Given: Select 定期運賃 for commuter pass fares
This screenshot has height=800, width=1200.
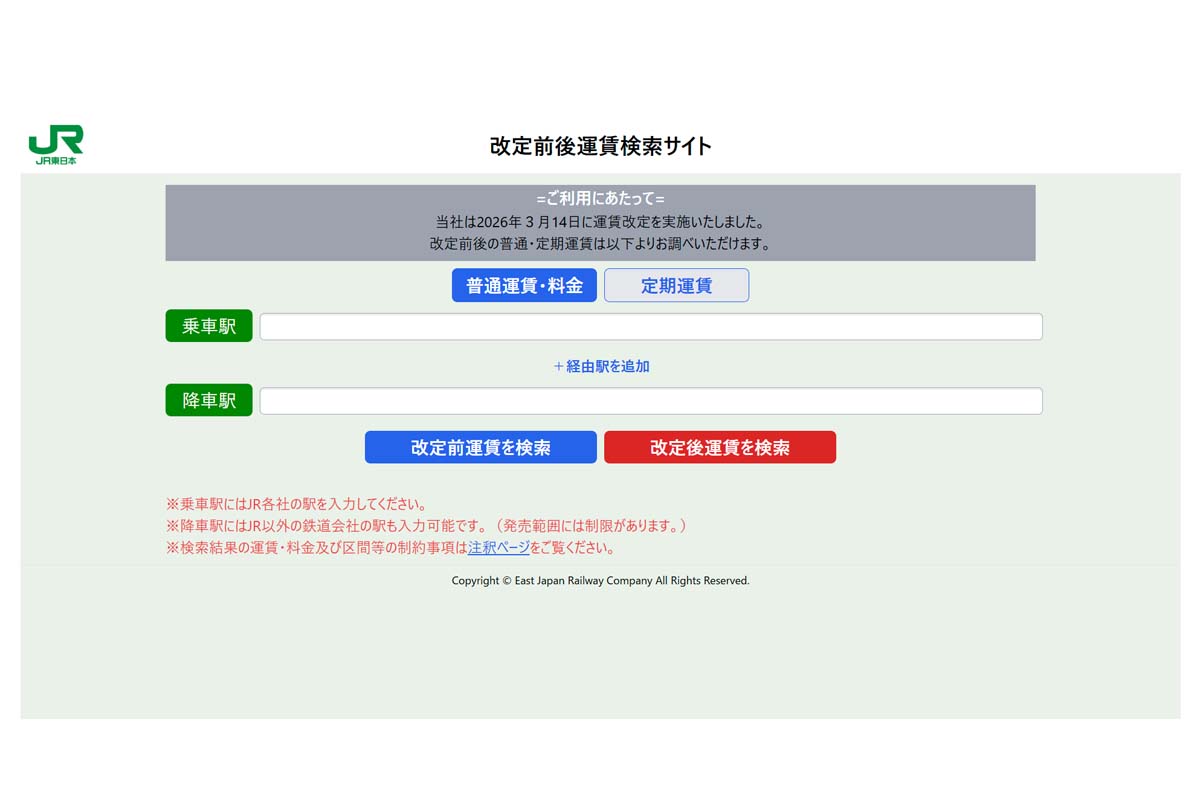Looking at the screenshot, I should tap(676, 285).
